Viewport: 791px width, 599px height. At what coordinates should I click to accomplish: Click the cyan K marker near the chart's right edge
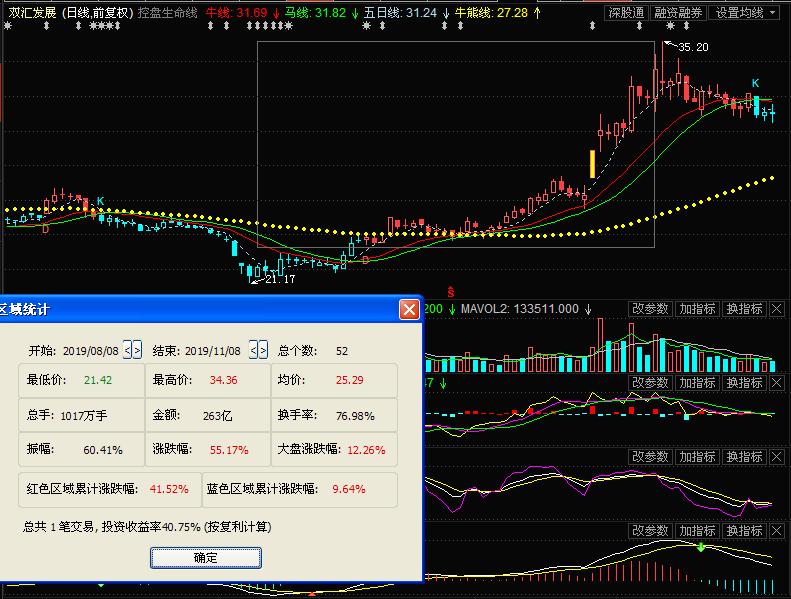point(755,83)
